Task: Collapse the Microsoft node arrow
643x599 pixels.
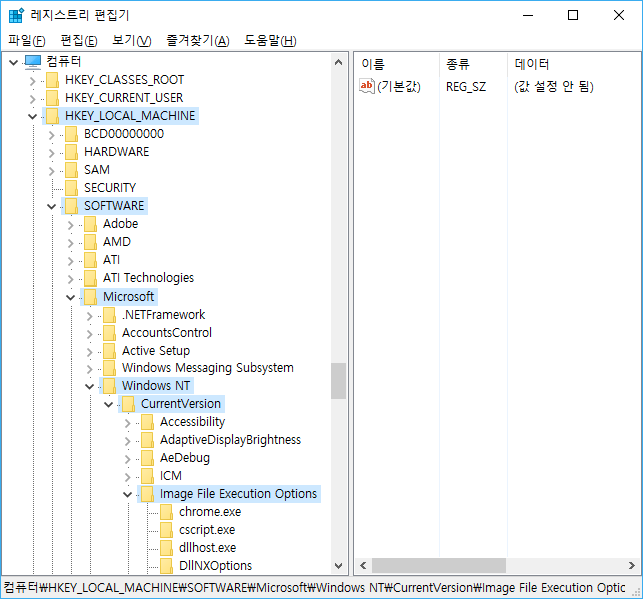Action: pyautogui.click(x=71, y=298)
